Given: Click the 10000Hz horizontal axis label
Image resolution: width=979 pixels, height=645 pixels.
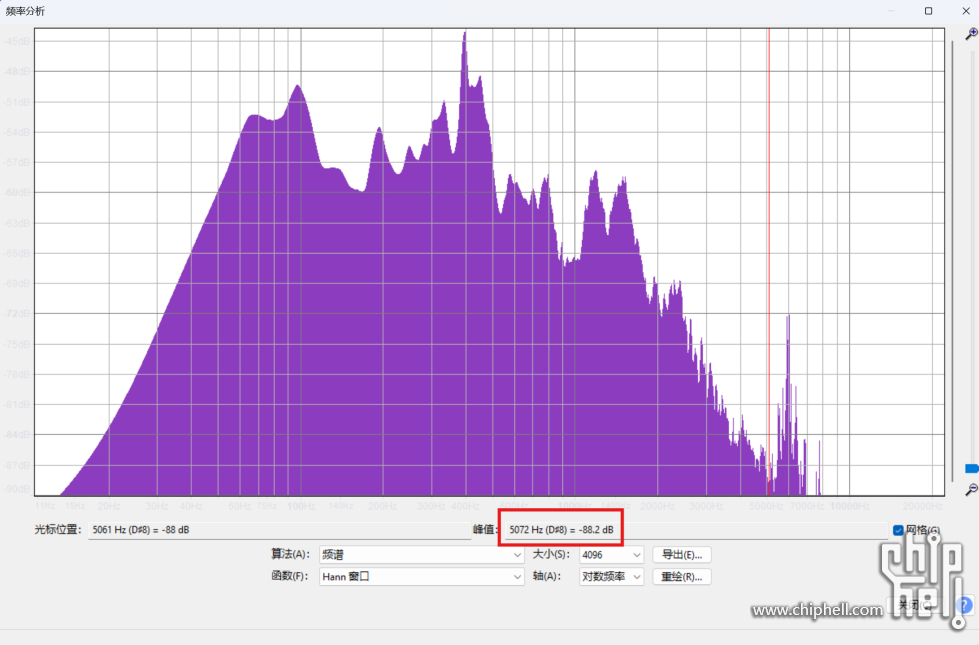Looking at the screenshot, I should tap(850, 506).
